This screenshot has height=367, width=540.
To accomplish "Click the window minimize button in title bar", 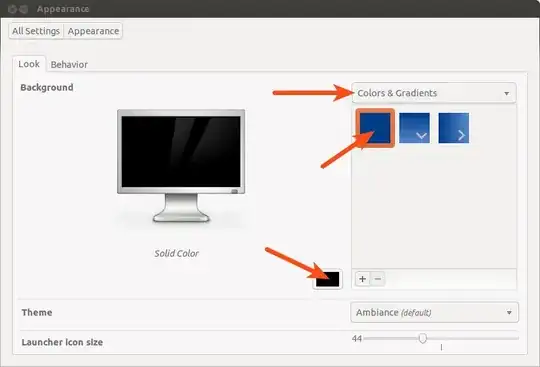I will [23, 9].
